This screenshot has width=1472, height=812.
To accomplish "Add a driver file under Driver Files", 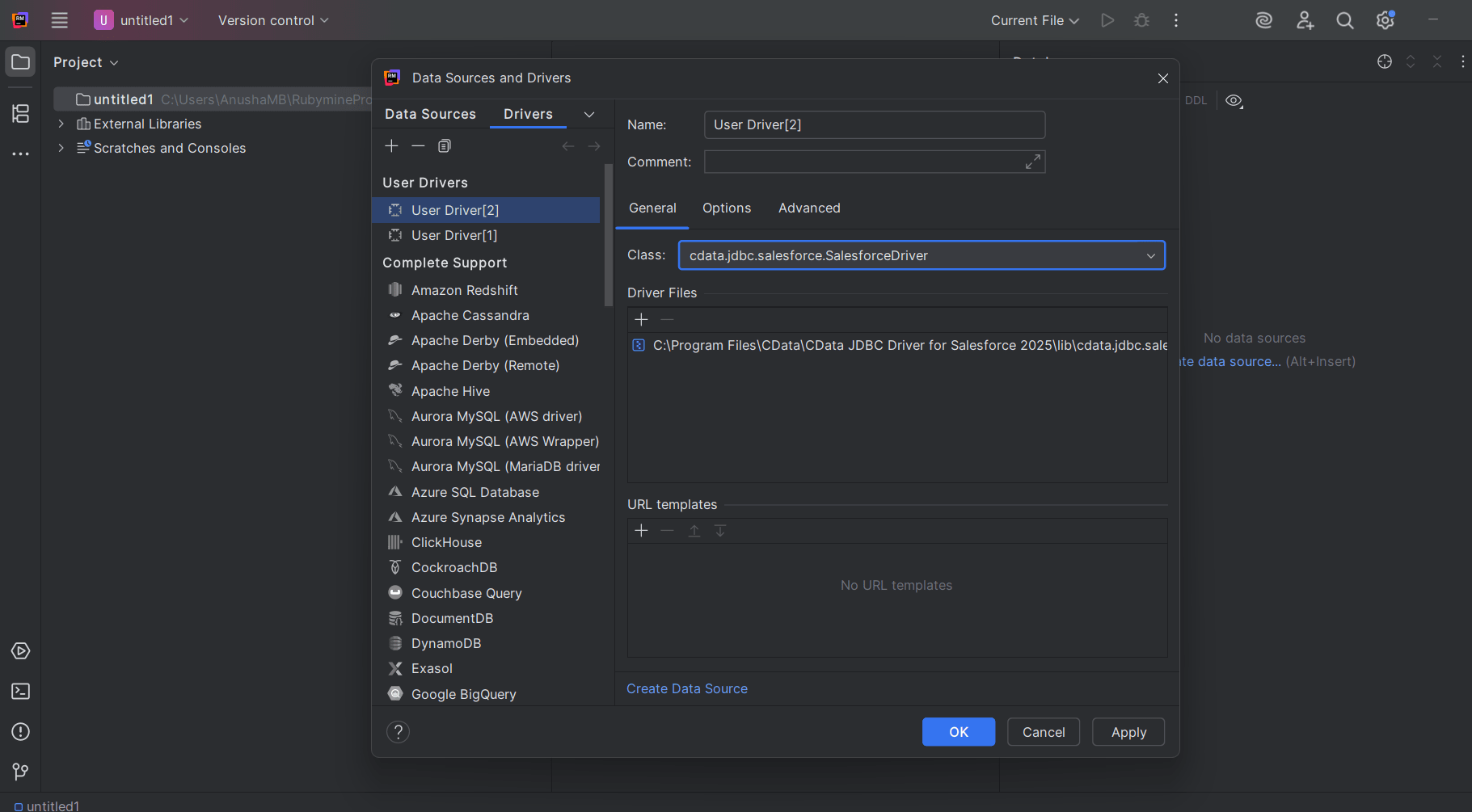I will (641, 319).
